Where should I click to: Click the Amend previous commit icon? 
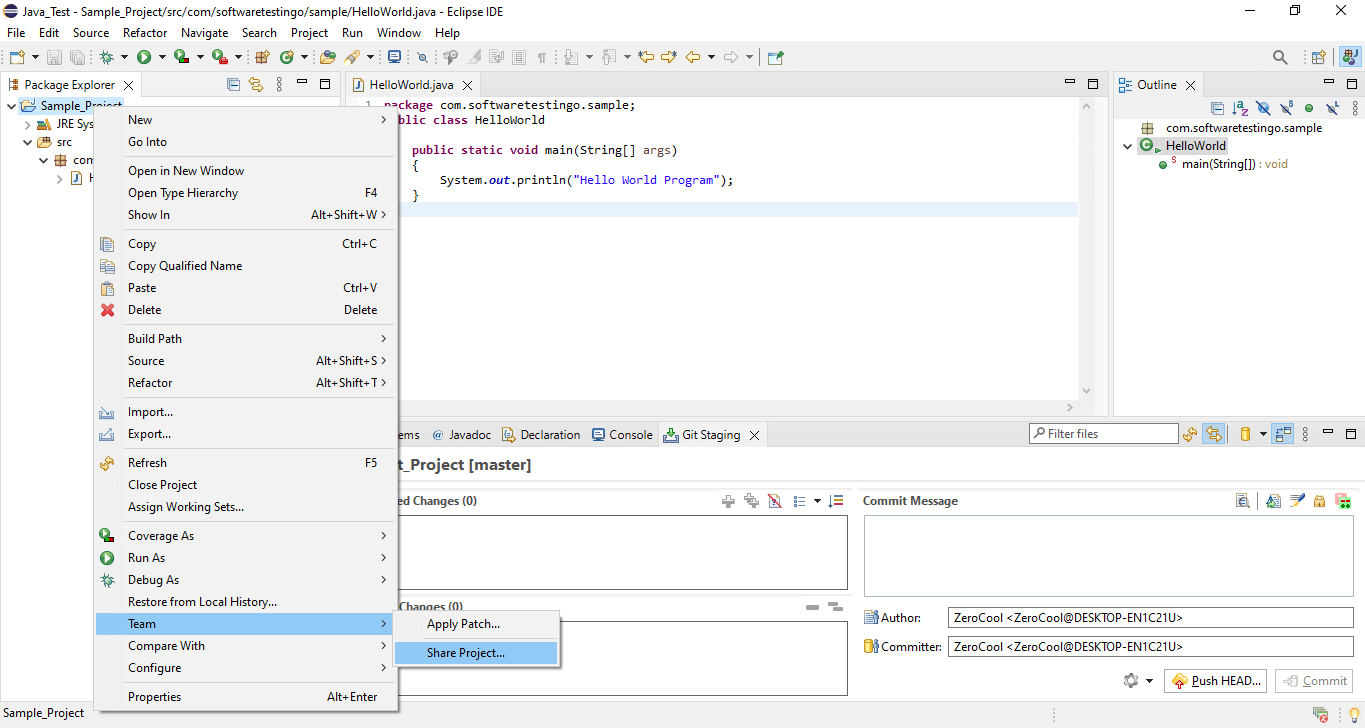1273,501
